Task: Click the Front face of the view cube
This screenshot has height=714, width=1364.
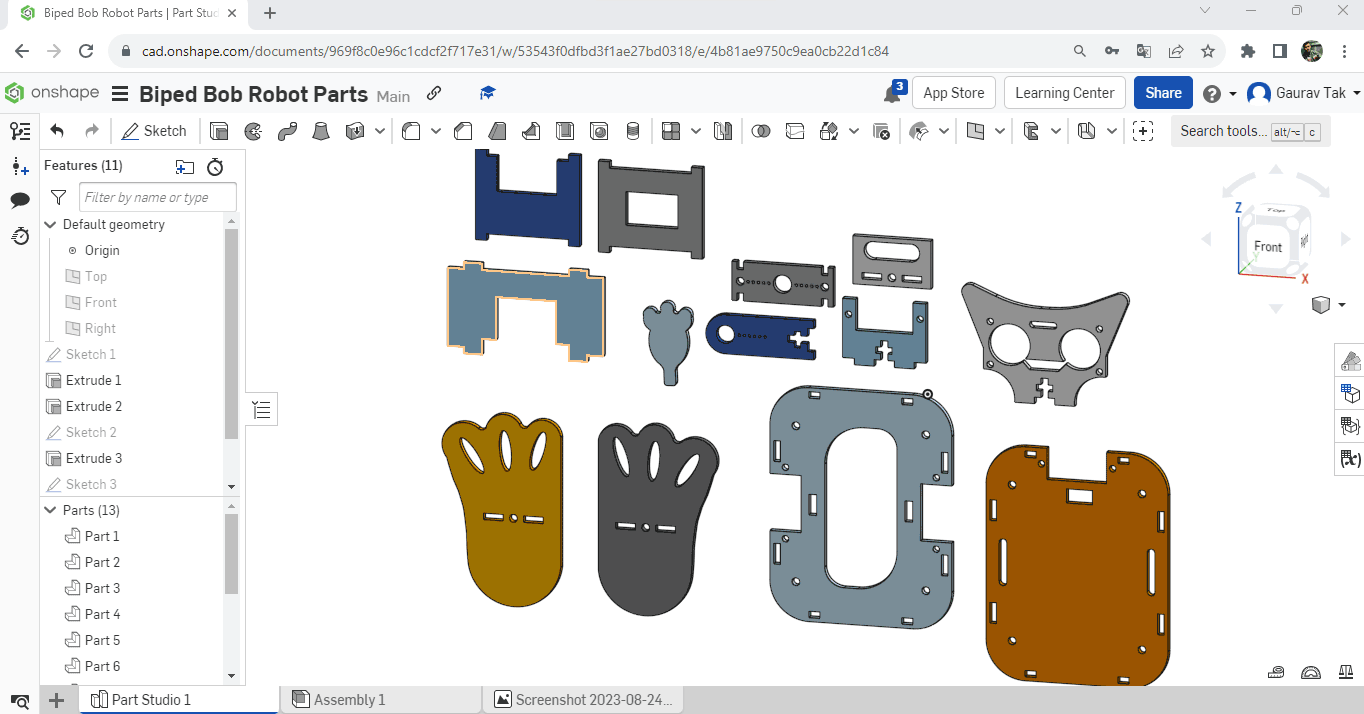Action: coord(1267,247)
